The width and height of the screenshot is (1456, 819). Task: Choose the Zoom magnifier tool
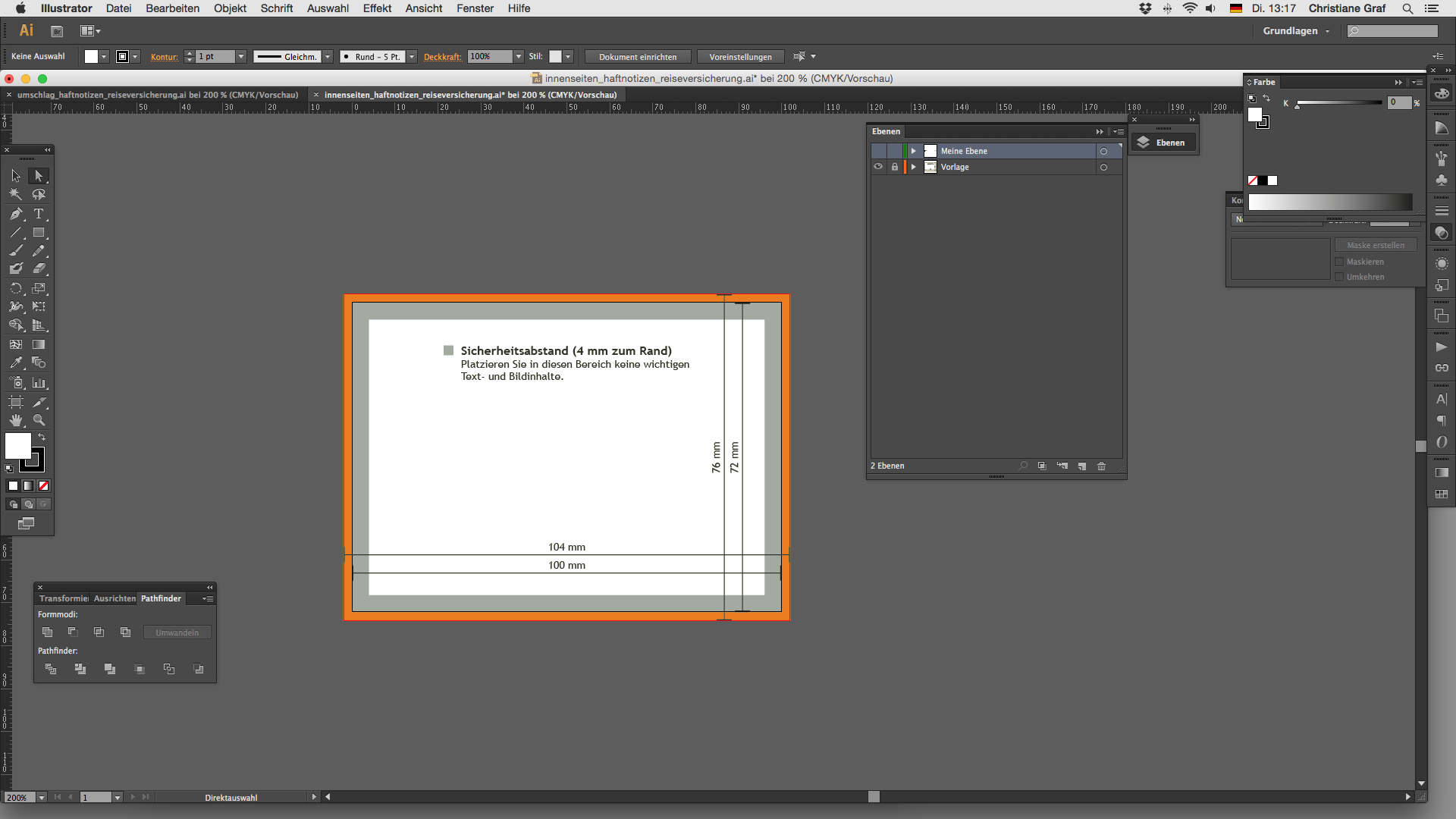(39, 420)
